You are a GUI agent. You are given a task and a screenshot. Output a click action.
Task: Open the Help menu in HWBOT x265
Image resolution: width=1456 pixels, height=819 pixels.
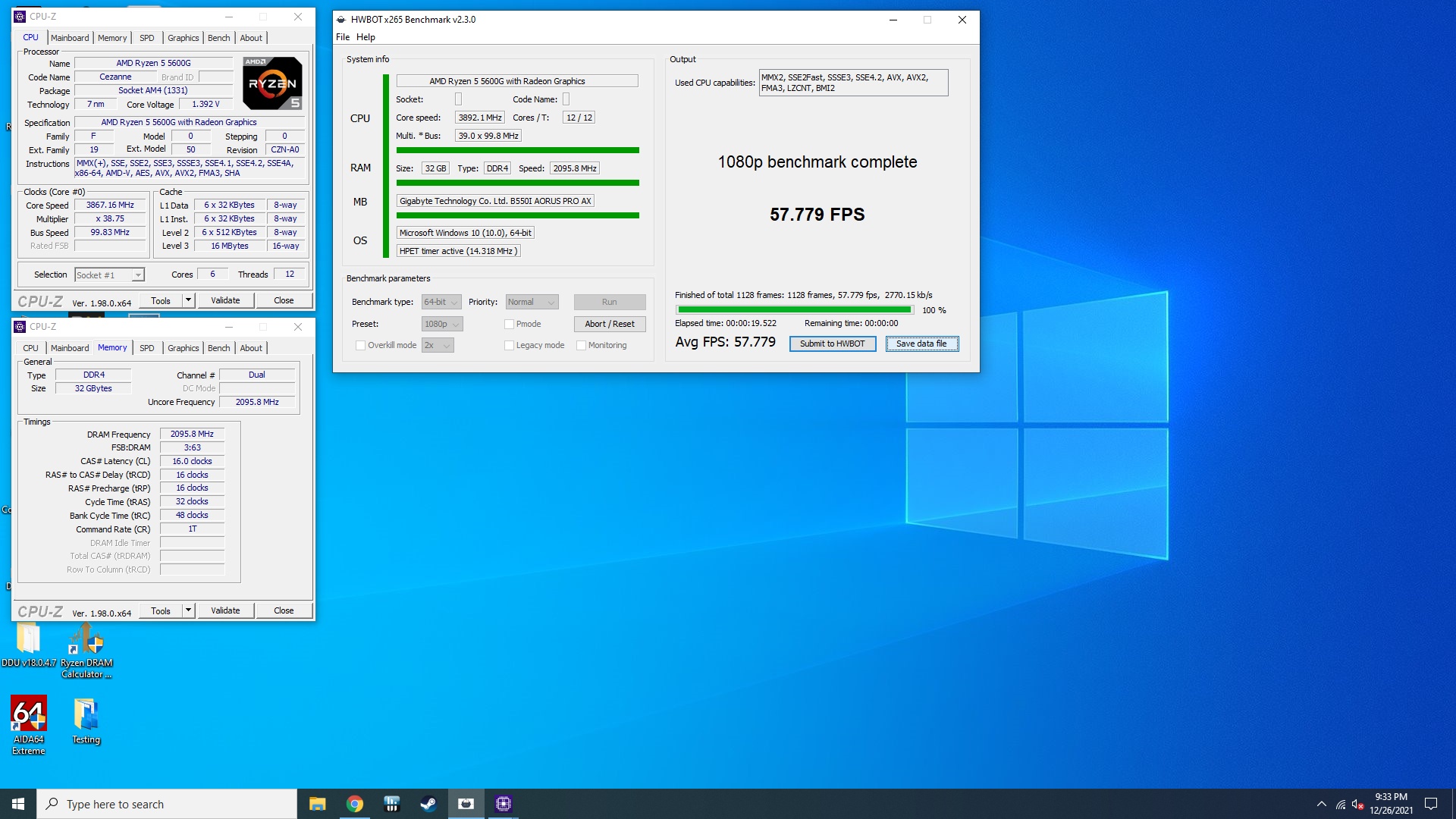[x=366, y=37]
